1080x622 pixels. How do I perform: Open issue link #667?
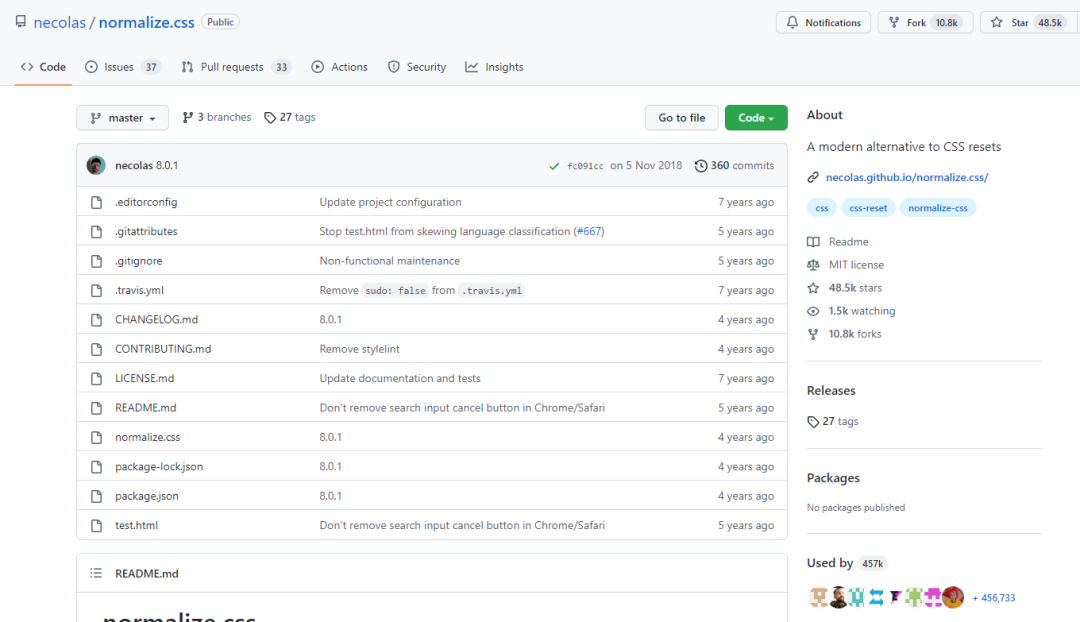(x=589, y=231)
